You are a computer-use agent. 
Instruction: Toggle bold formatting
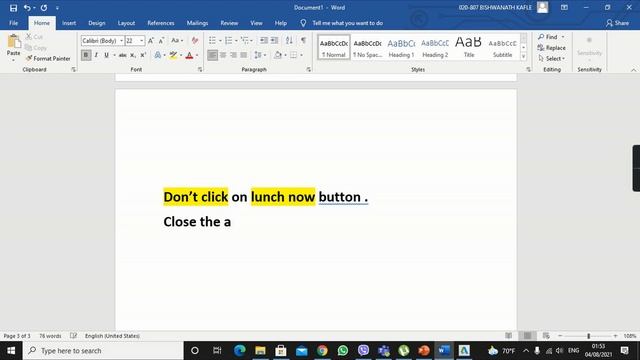point(86,55)
